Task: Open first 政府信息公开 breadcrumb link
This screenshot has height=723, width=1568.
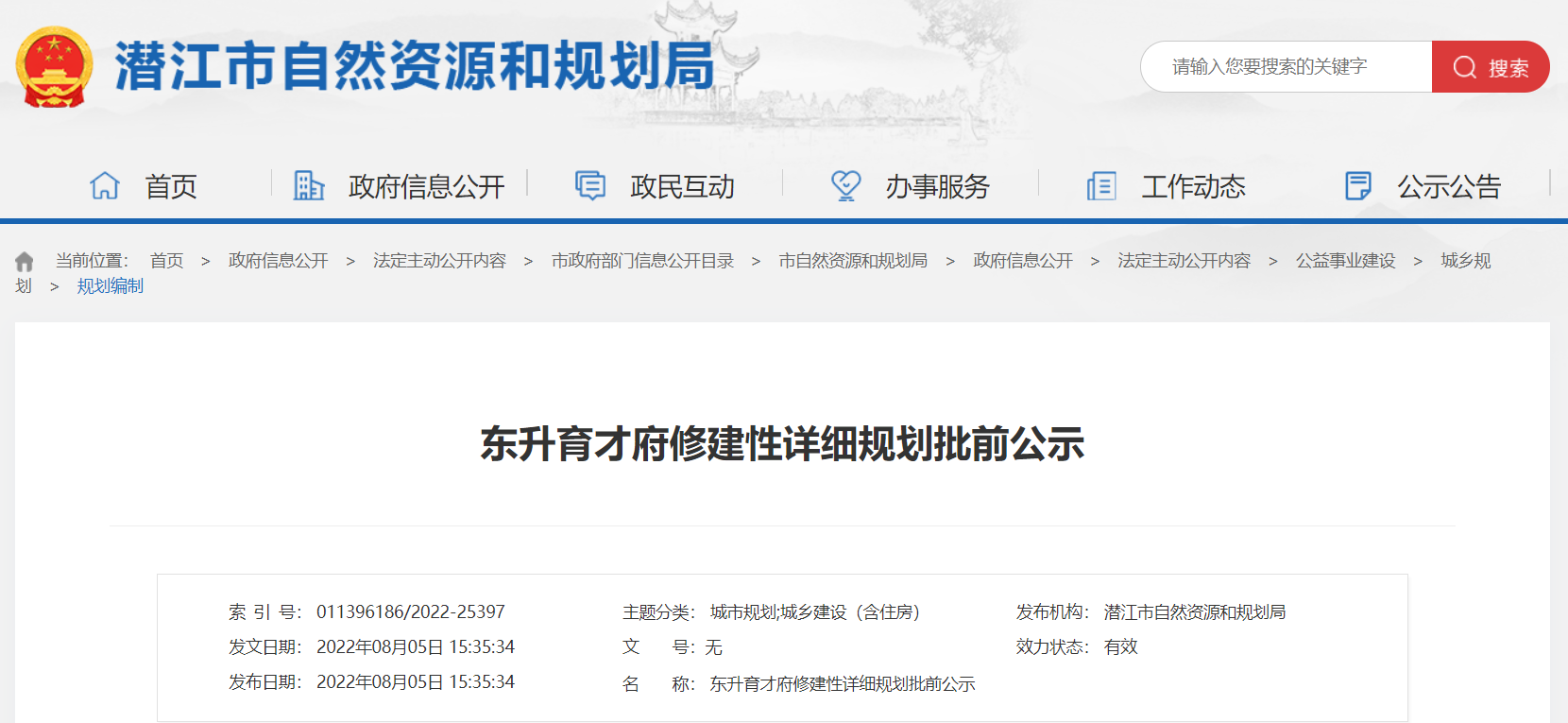Action: 278,261
